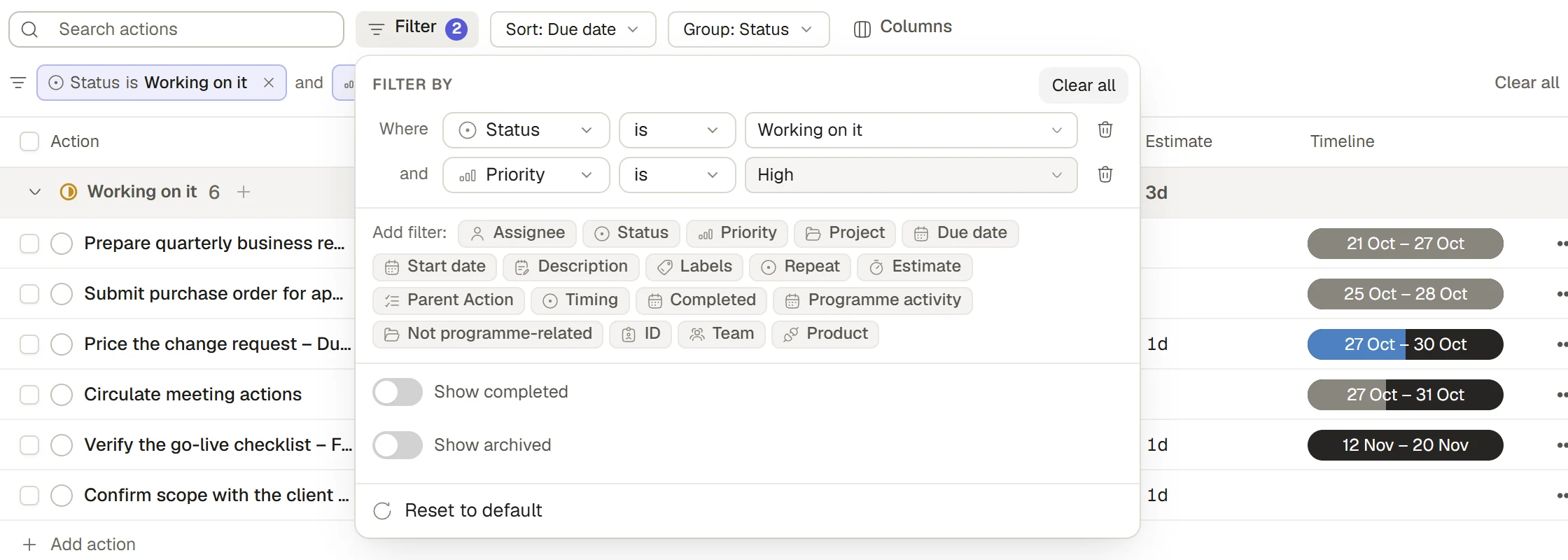The width and height of the screenshot is (1568, 560).
Task: Add the Estimate filter
Action: [915, 267]
